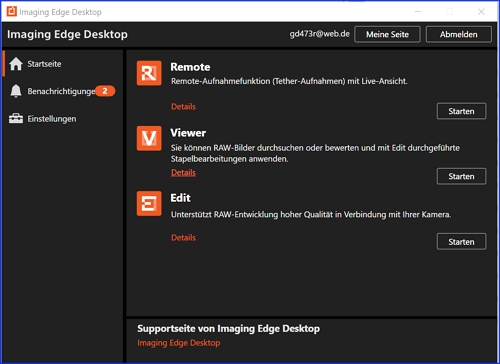Open Benachrichtigungen in sidebar

(61, 91)
